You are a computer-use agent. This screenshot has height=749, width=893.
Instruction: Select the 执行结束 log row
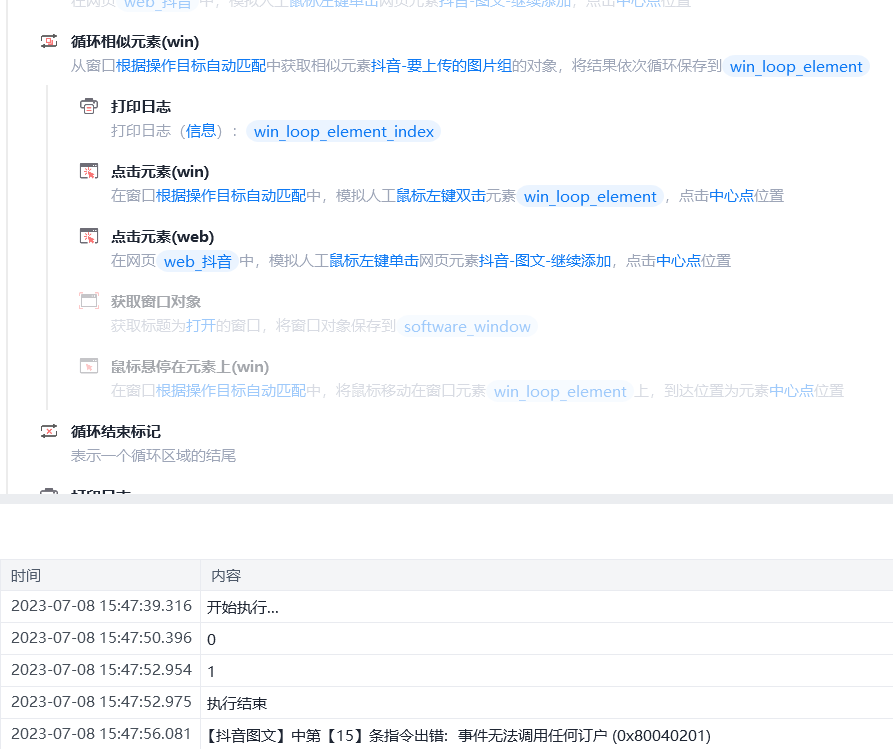(446, 702)
